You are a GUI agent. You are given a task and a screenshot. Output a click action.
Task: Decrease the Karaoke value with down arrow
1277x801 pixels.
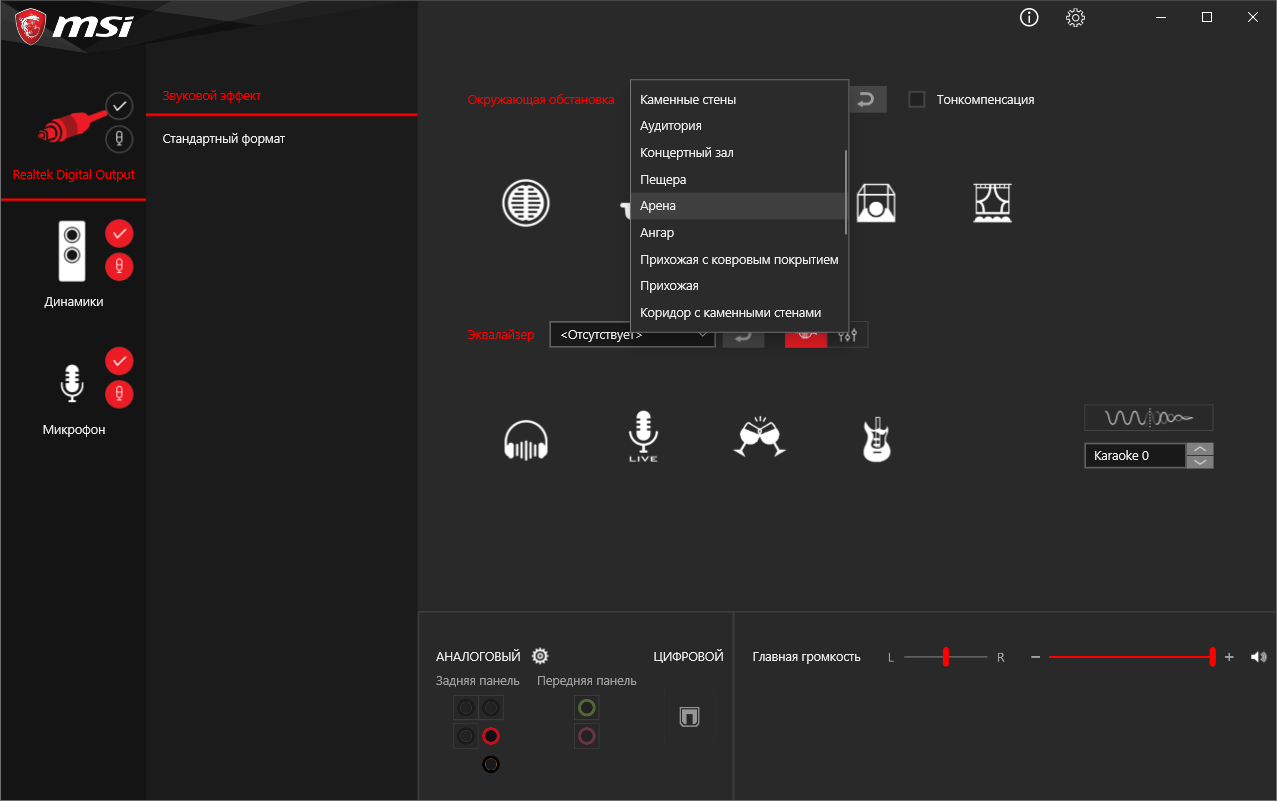pos(1200,462)
